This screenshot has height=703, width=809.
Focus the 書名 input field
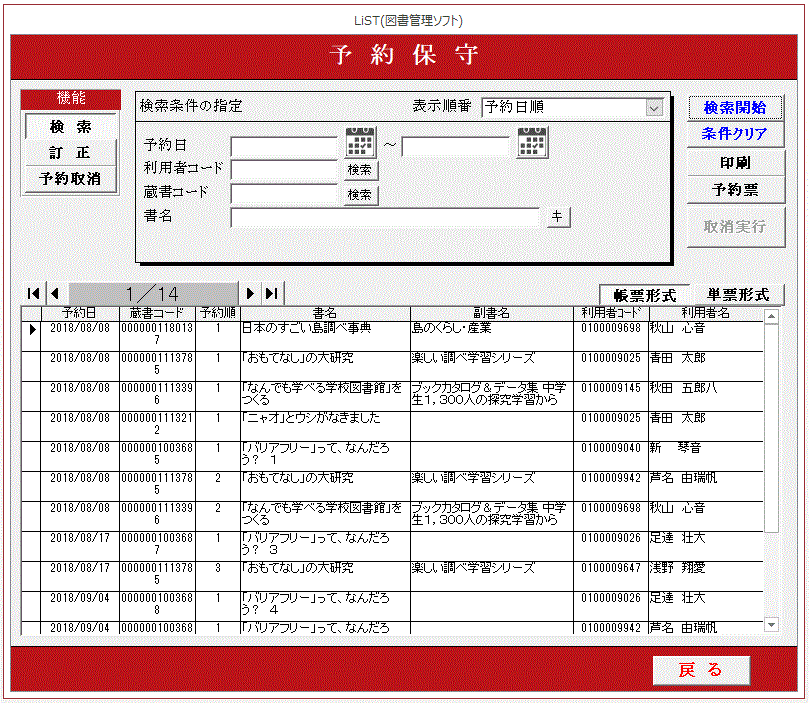(x=385, y=218)
